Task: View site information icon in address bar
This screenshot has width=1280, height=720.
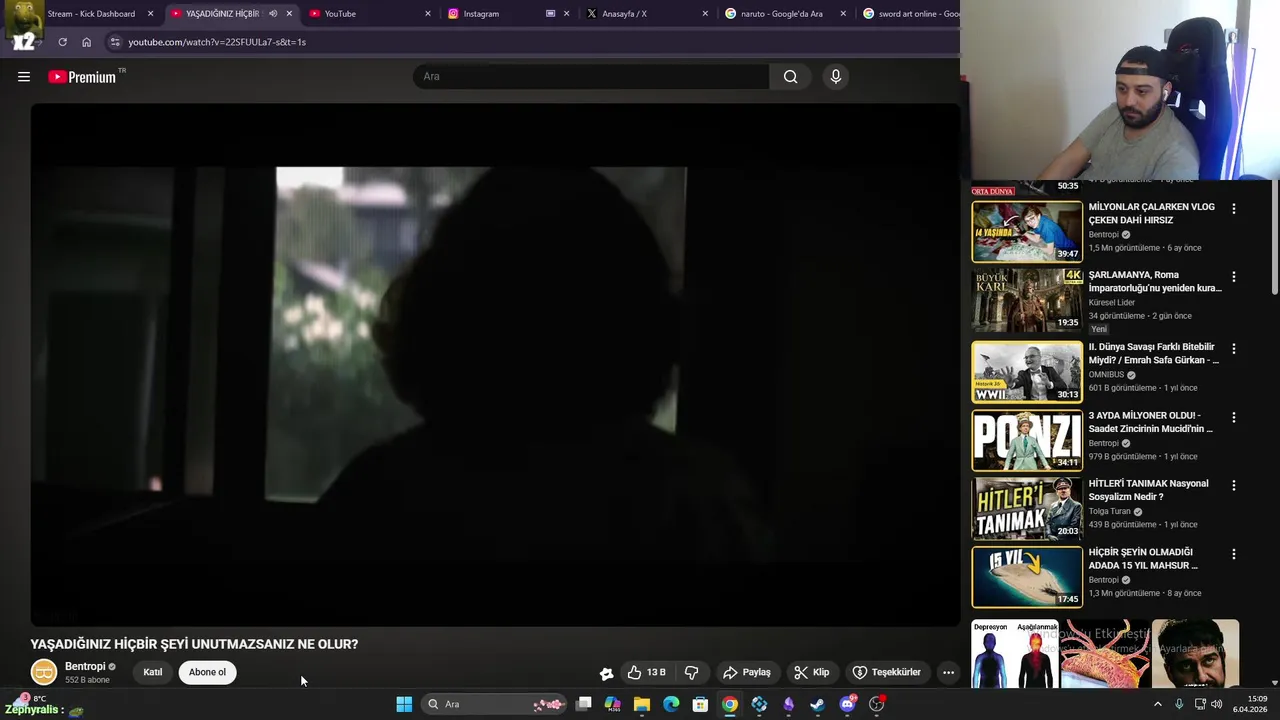Action: tap(115, 42)
